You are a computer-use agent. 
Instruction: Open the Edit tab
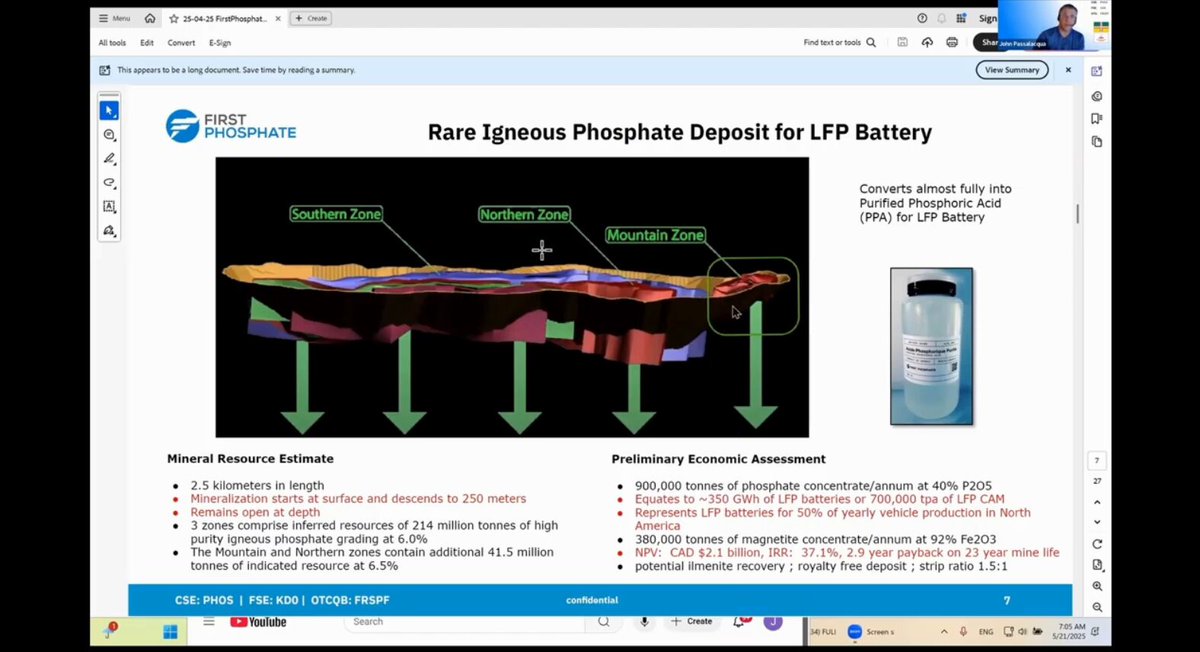tap(147, 43)
